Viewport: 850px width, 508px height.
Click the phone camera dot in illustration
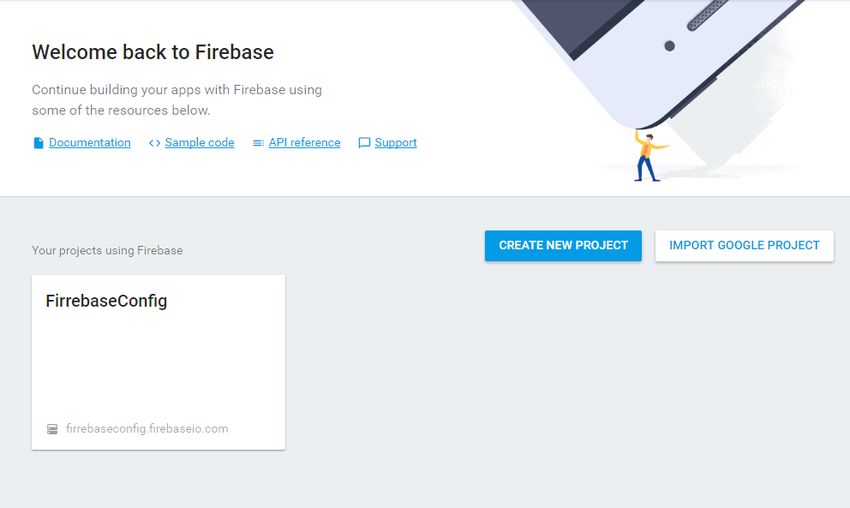[669, 46]
